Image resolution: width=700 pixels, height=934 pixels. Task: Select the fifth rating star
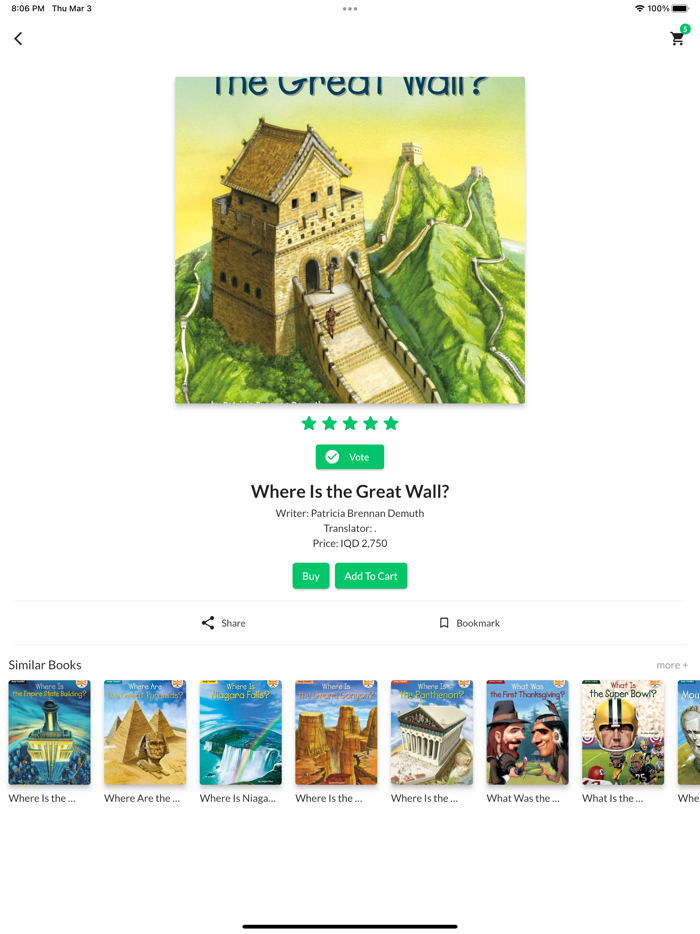point(391,424)
